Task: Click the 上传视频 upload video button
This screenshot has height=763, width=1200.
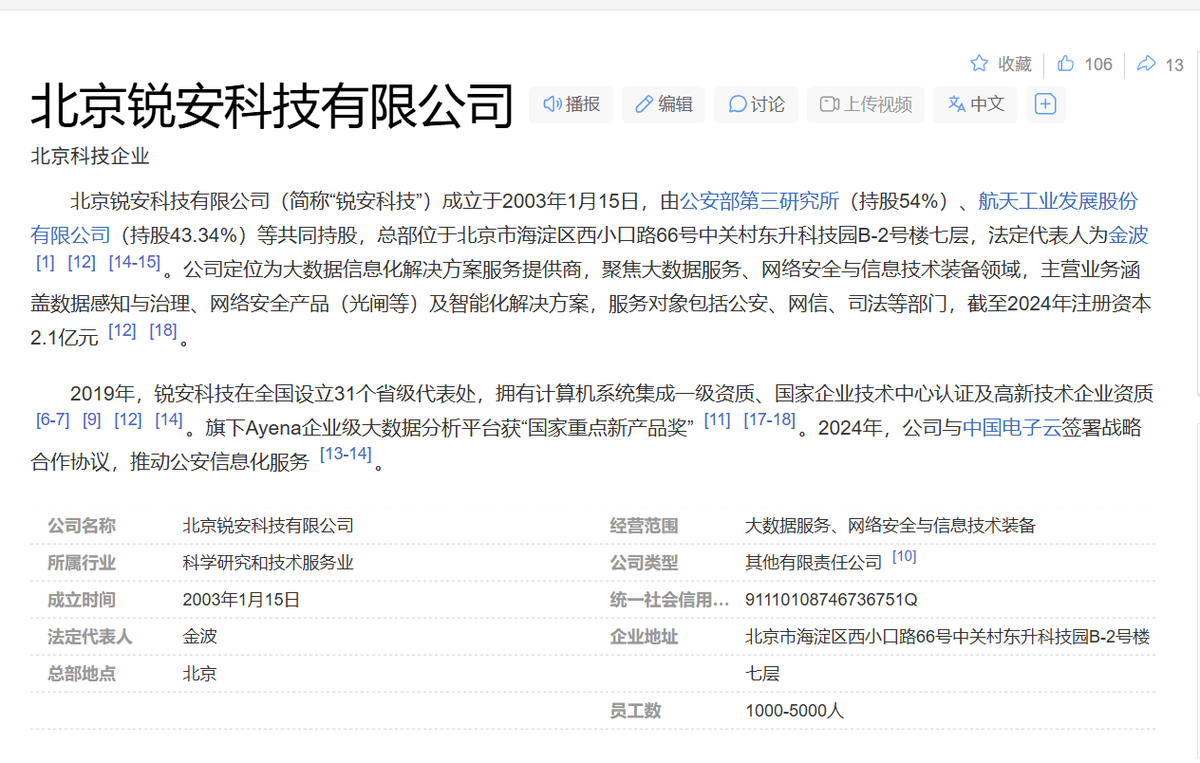Action: tap(866, 104)
